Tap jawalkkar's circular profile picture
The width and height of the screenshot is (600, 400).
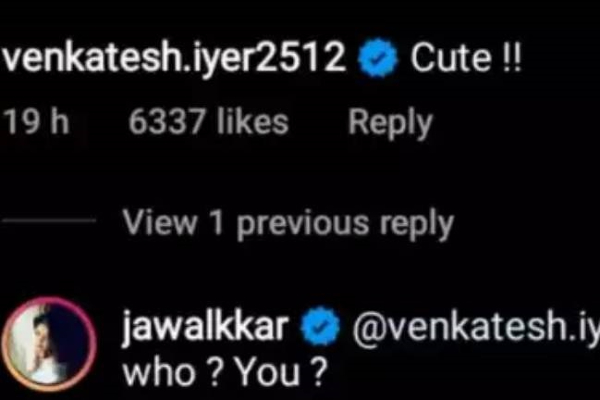pyautogui.click(x=49, y=343)
